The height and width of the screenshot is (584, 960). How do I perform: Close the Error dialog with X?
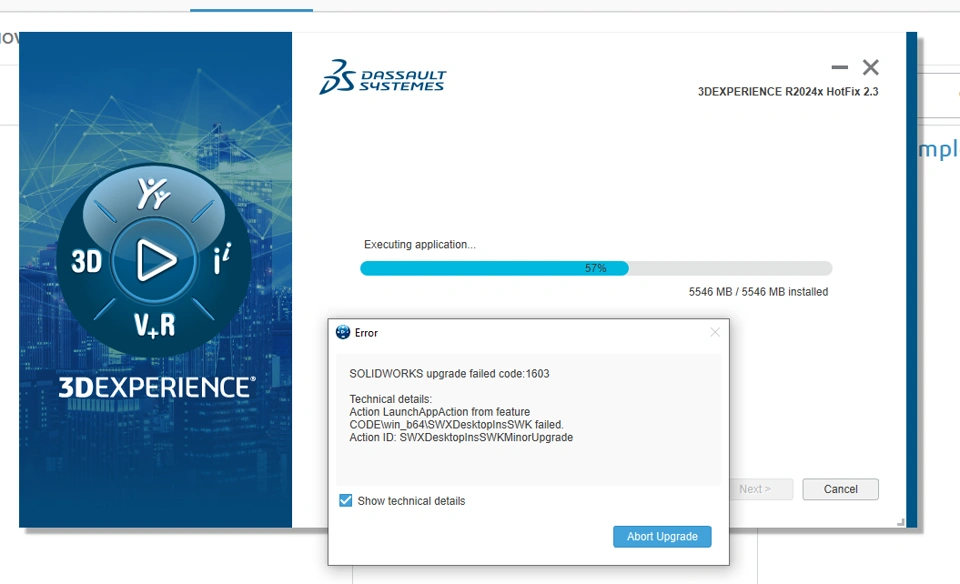click(714, 332)
